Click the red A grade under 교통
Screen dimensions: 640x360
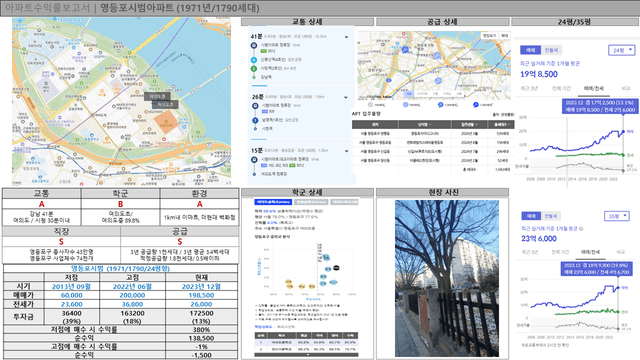41,204
